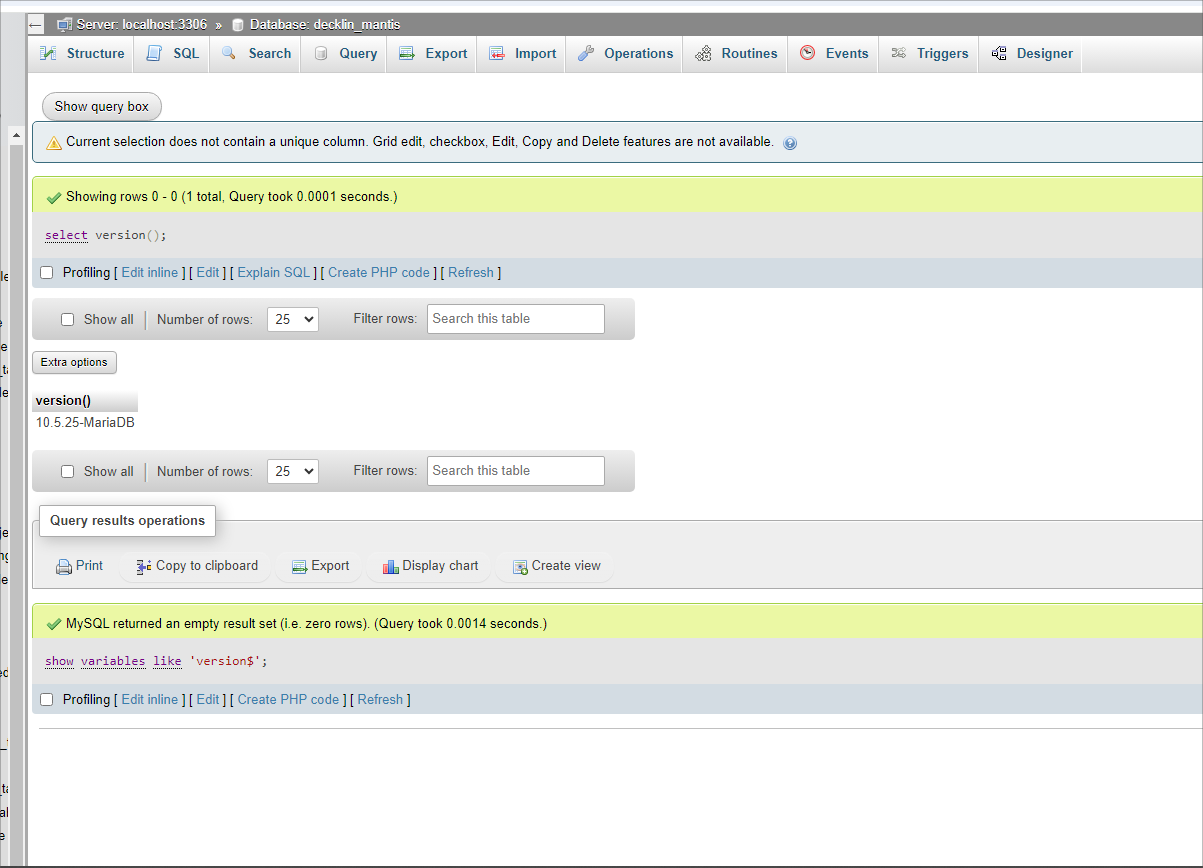
Task: Click the Display chart icon
Action: point(391,567)
